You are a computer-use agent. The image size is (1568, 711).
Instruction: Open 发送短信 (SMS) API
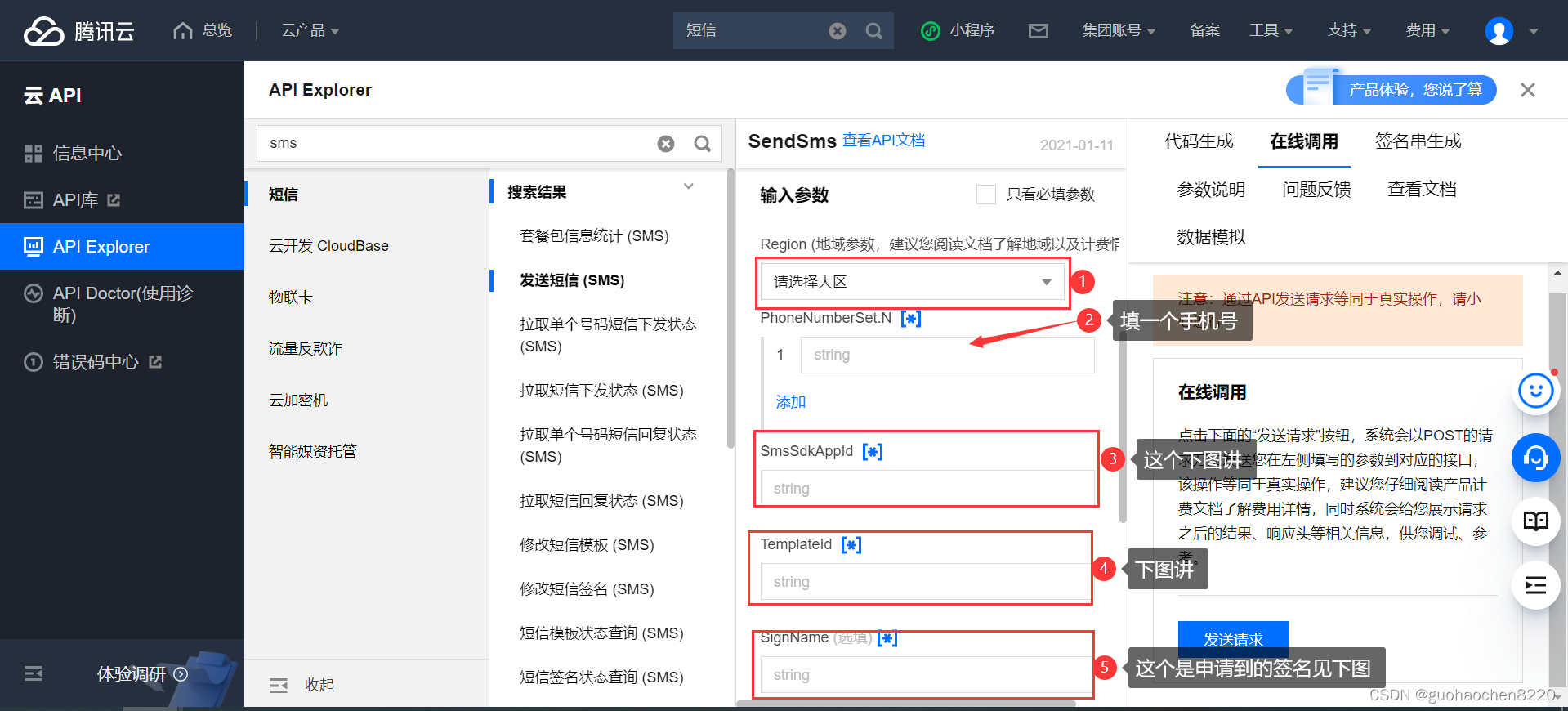[x=572, y=280]
